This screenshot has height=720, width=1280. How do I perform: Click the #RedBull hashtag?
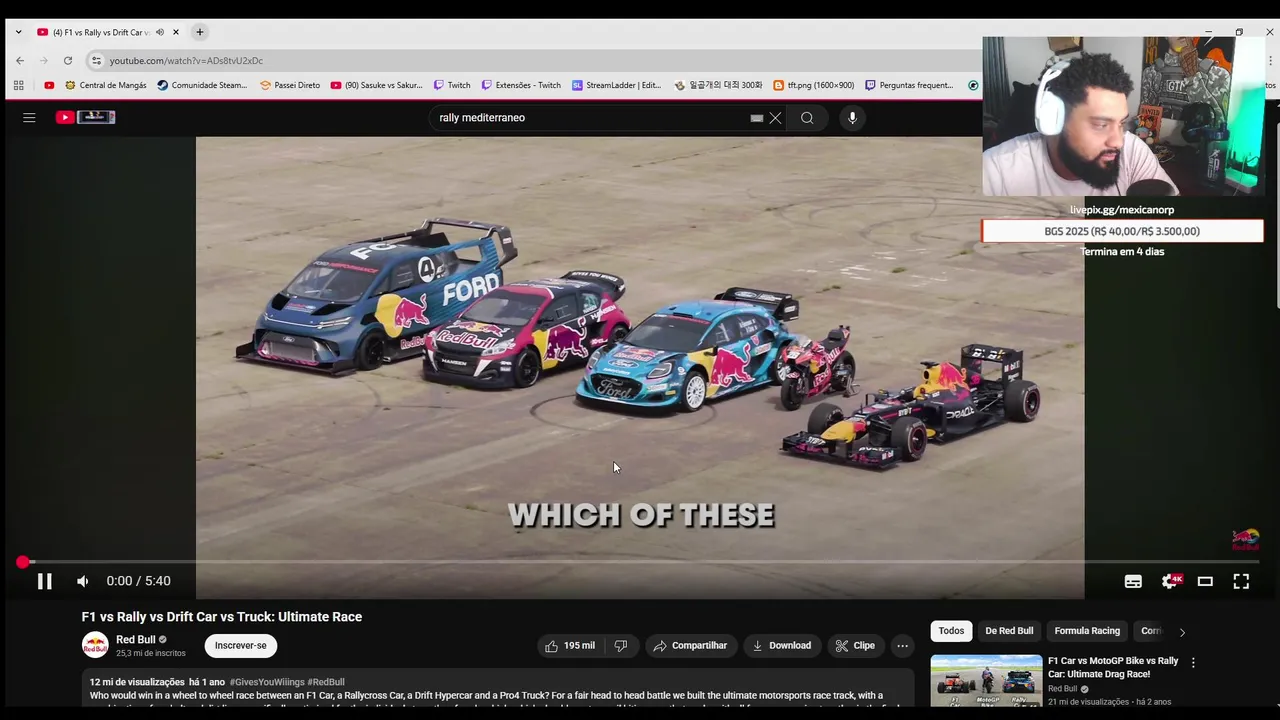(326, 682)
